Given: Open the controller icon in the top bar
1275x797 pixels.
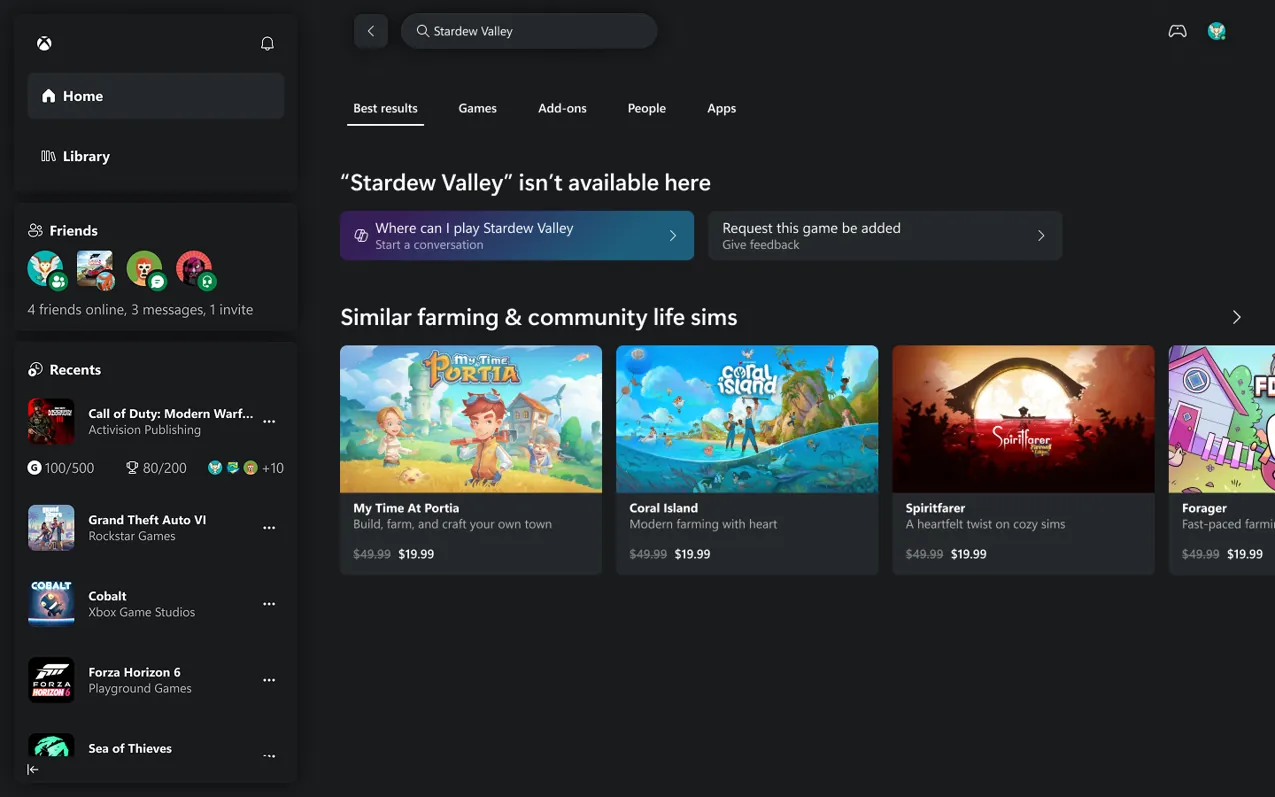Looking at the screenshot, I should click(x=1178, y=31).
